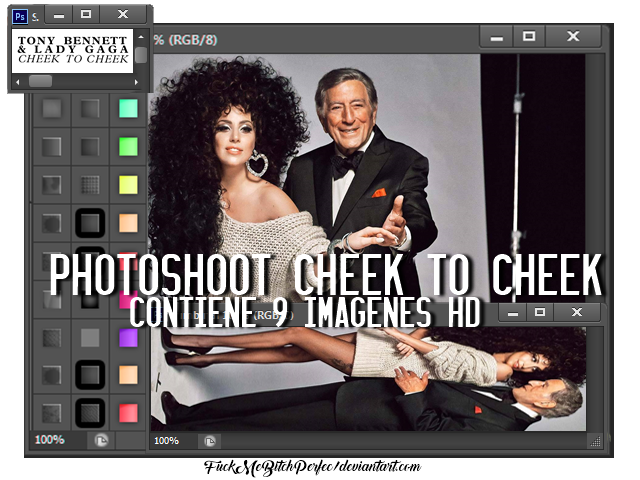This screenshot has height=480, width=640.
Task: Apply the black-bordered style beside the red swatch
Action: 90,413
